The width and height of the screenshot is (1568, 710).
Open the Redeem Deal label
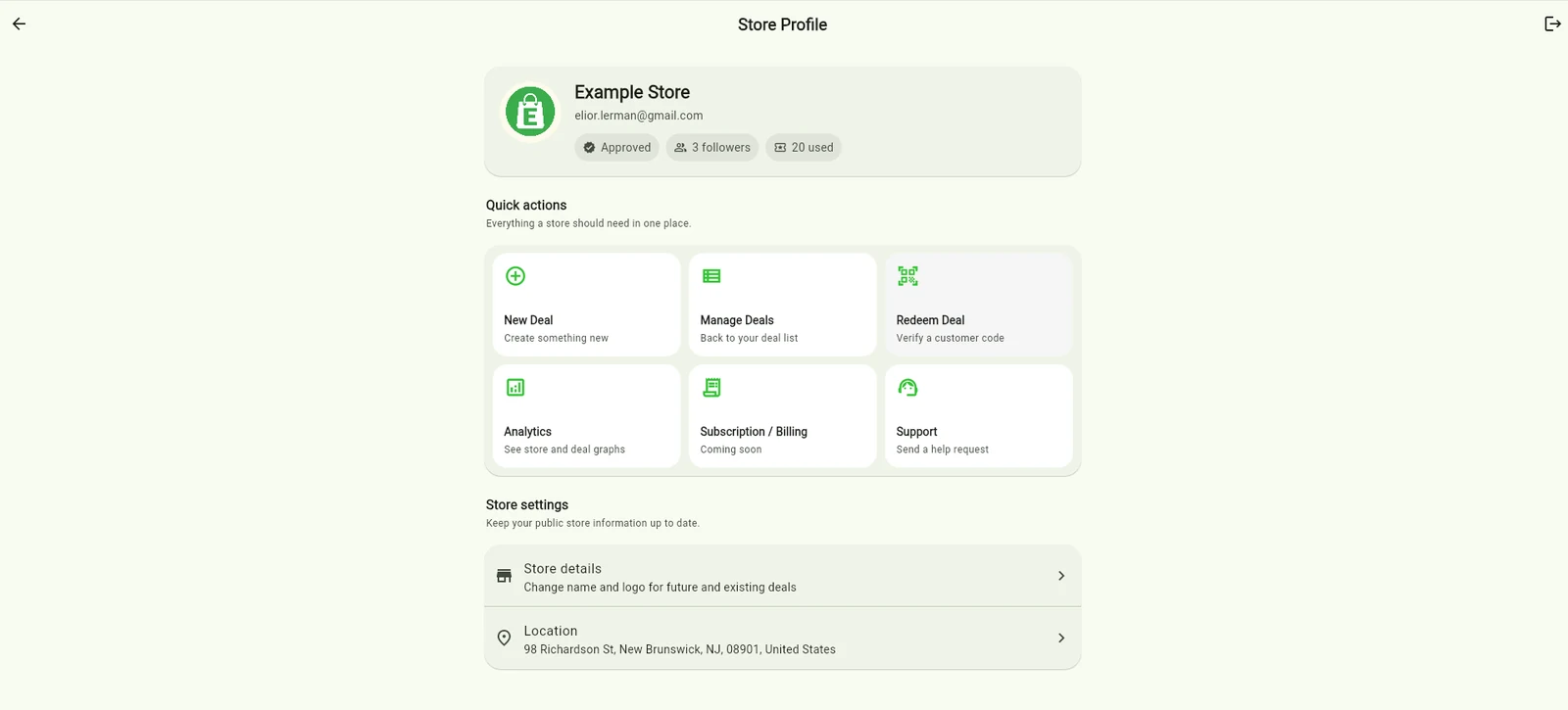point(930,320)
